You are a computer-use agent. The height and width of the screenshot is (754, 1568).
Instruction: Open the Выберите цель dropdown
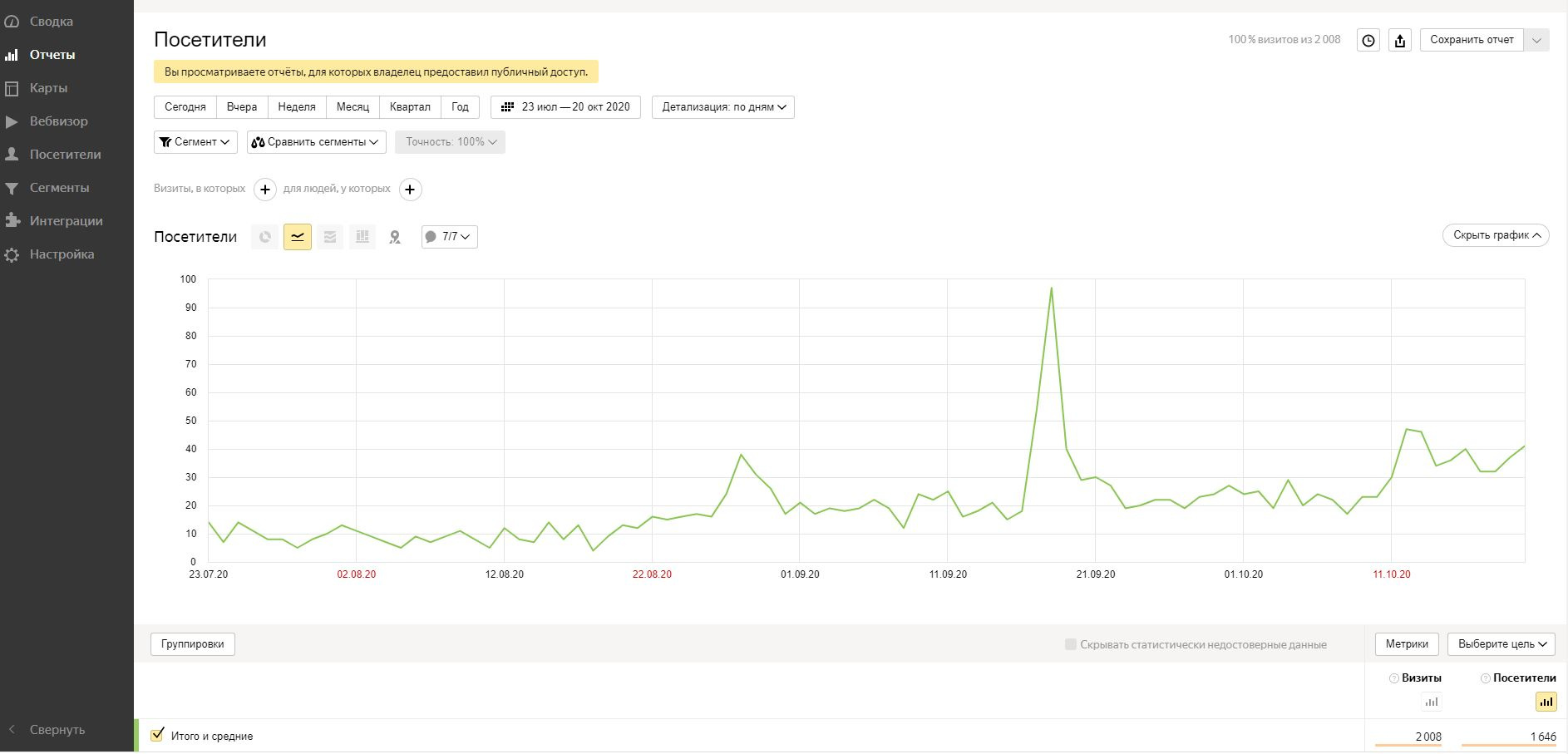[x=1501, y=644]
